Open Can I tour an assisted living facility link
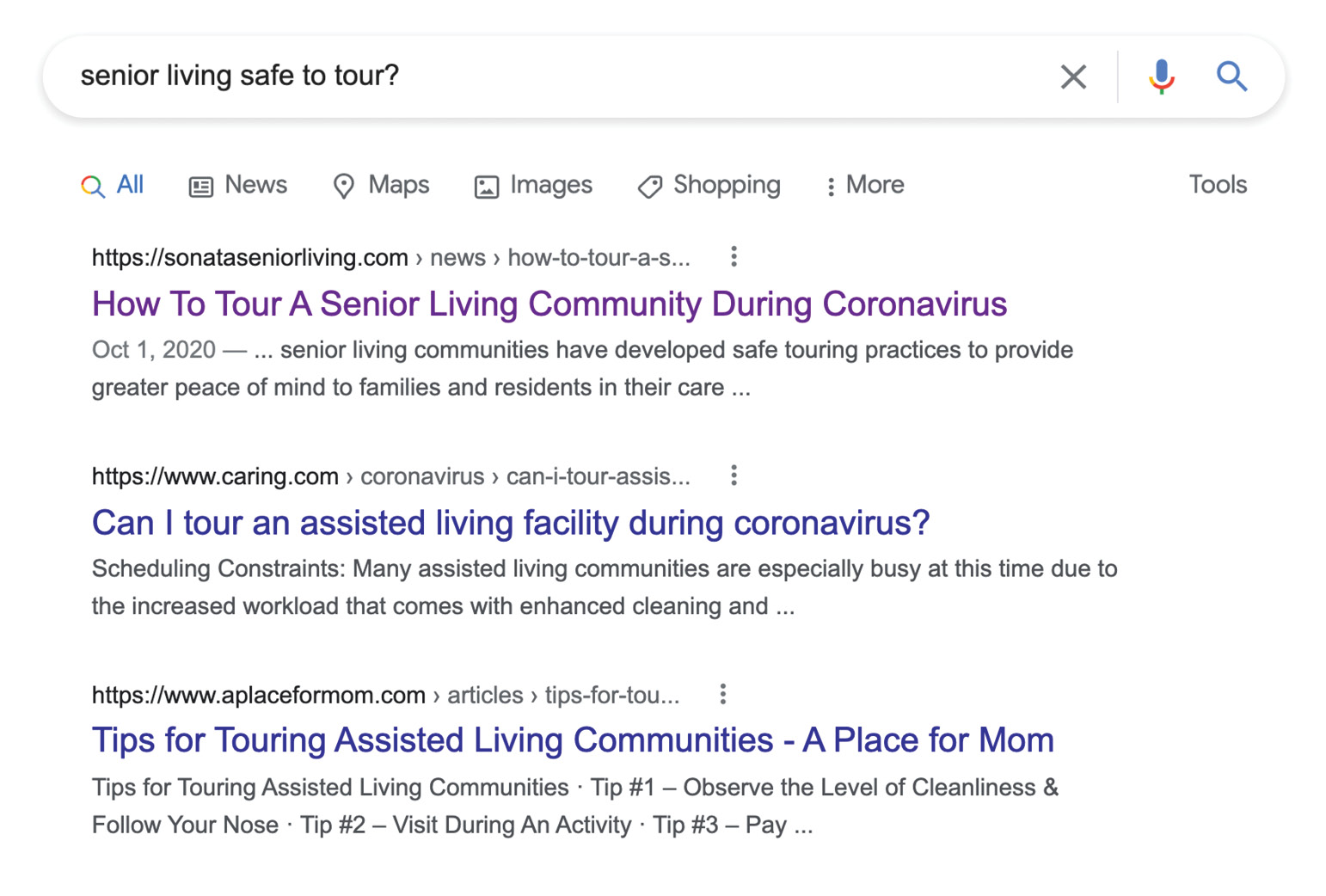The image size is (1326, 896). 511,523
